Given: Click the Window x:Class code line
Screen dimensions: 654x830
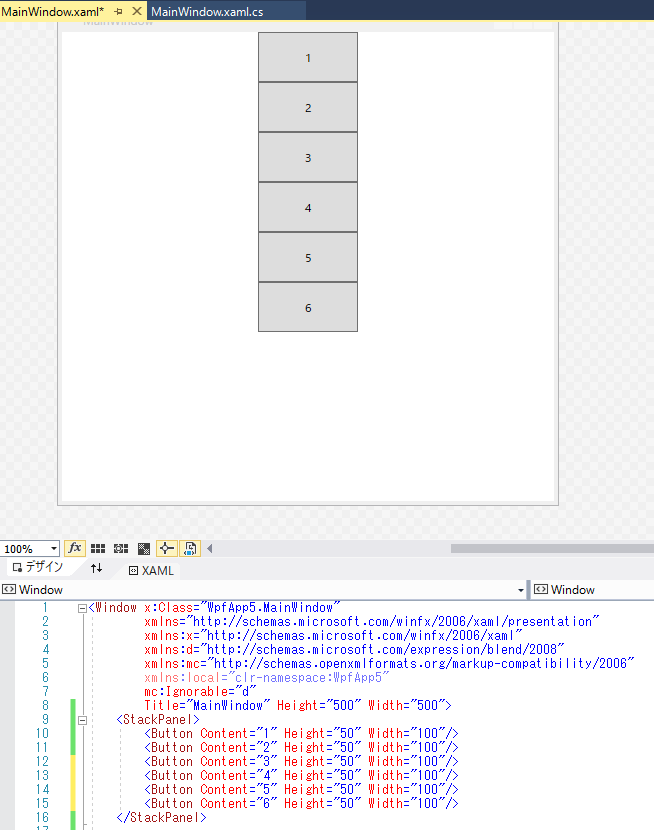Looking at the screenshot, I should coord(214,608).
